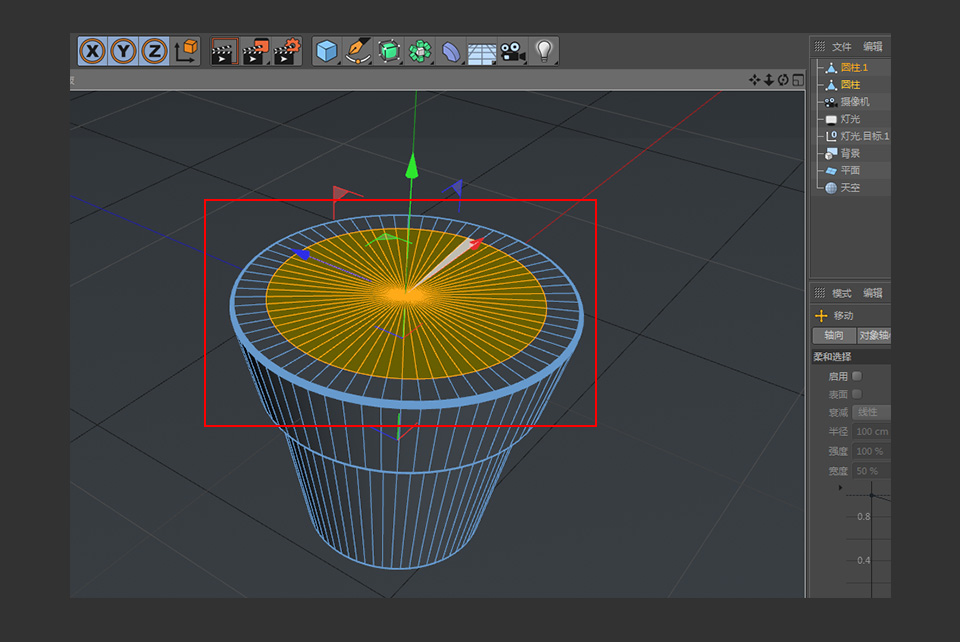This screenshot has height=642, width=960.
Task: Open the 衰减 falloff dropdown showing 线性
Action: 870,412
